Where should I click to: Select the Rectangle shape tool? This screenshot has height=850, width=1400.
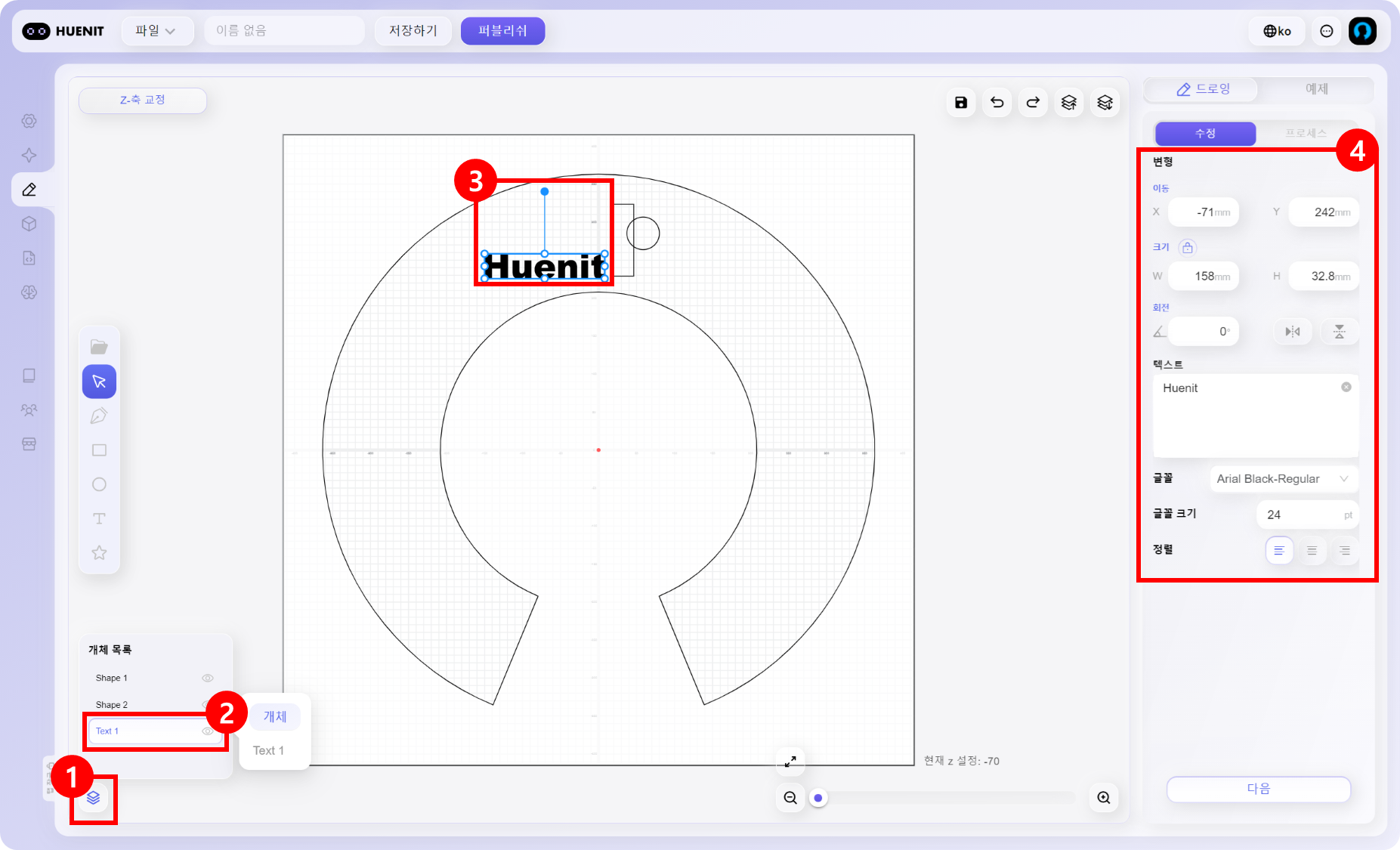pyautogui.click(x=99, y=450)
